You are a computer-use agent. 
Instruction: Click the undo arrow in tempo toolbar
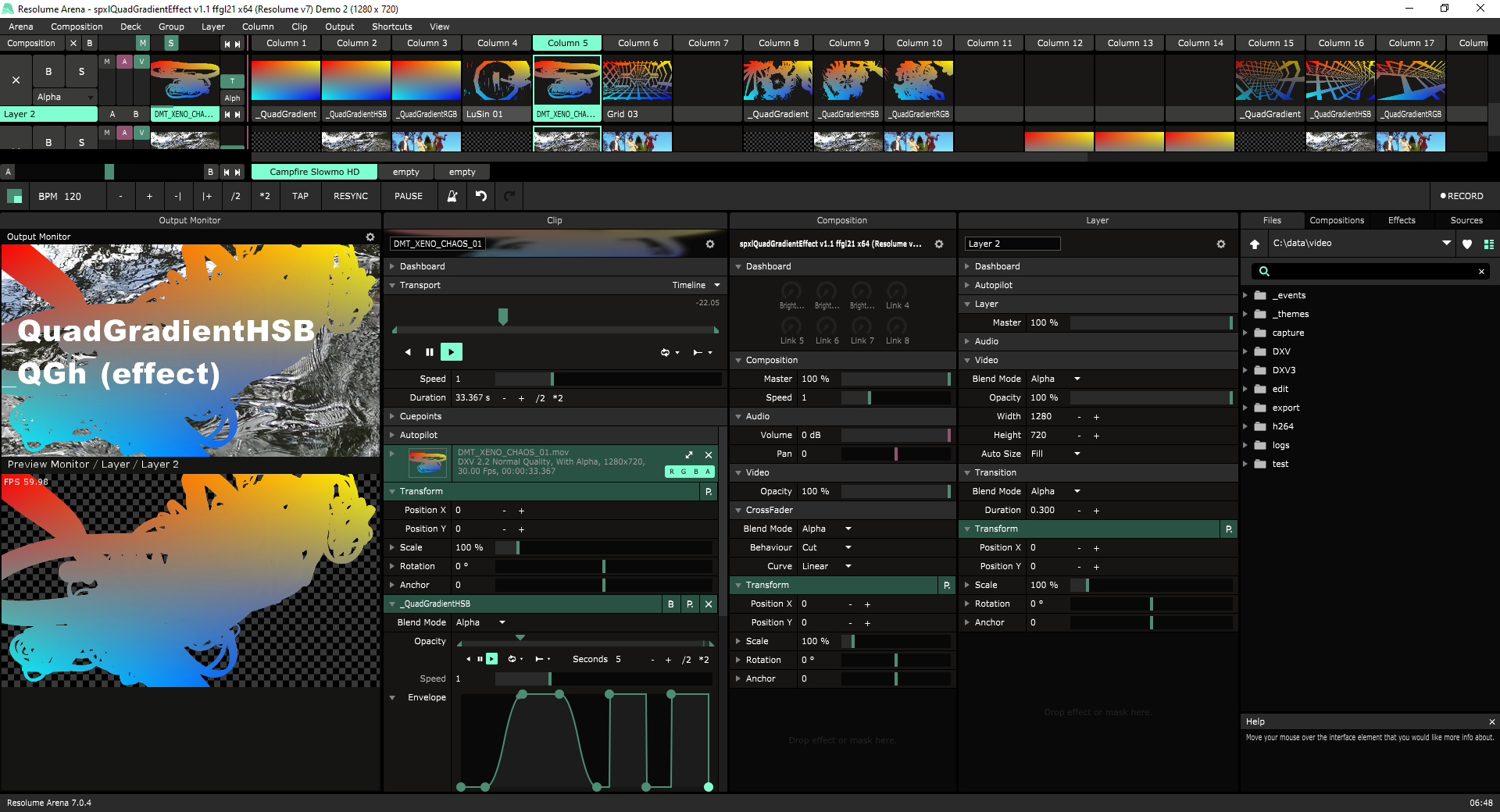click(x=481, y=196)
